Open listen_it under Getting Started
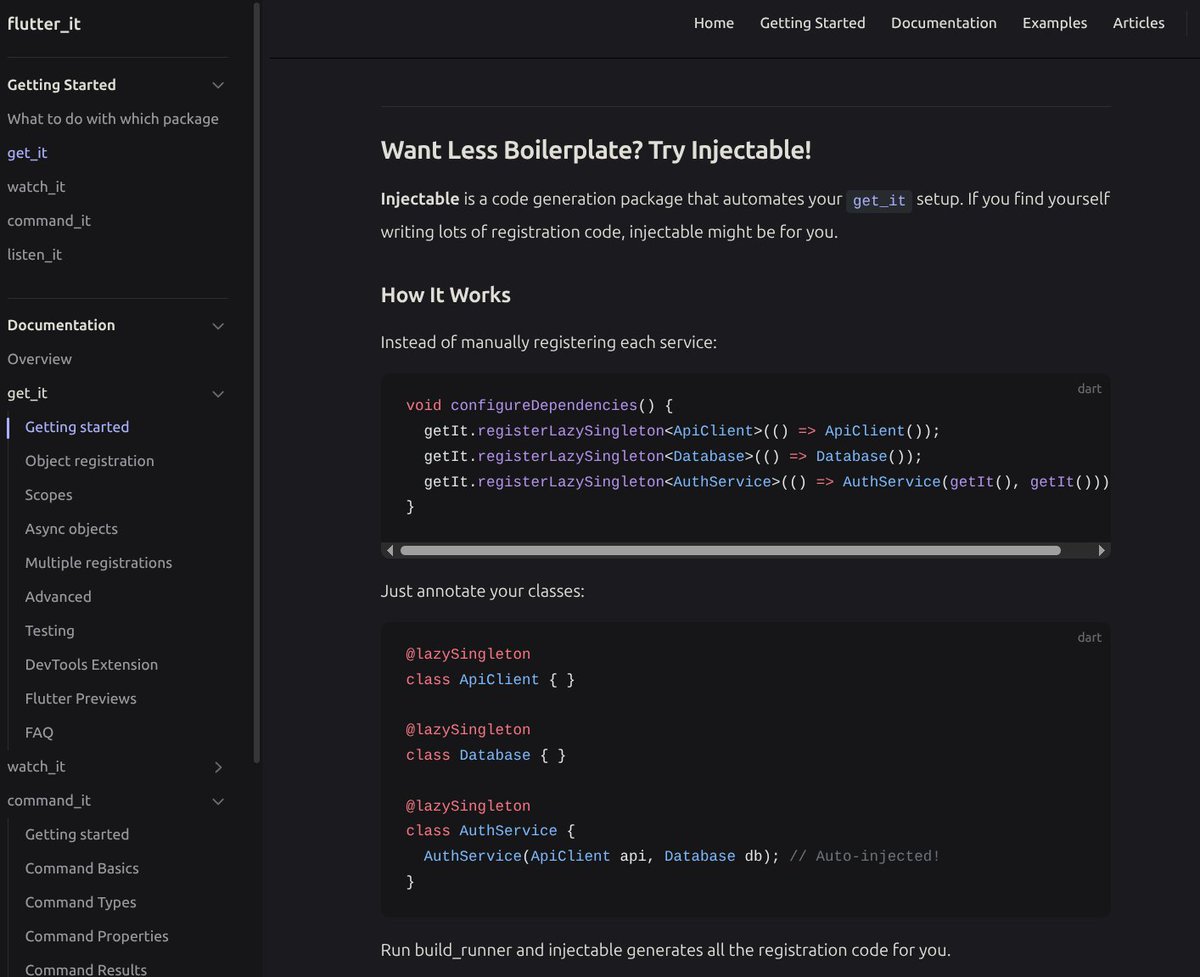Image resolution: width=1200 pixels, height=977 pixels. coord(34,255)
